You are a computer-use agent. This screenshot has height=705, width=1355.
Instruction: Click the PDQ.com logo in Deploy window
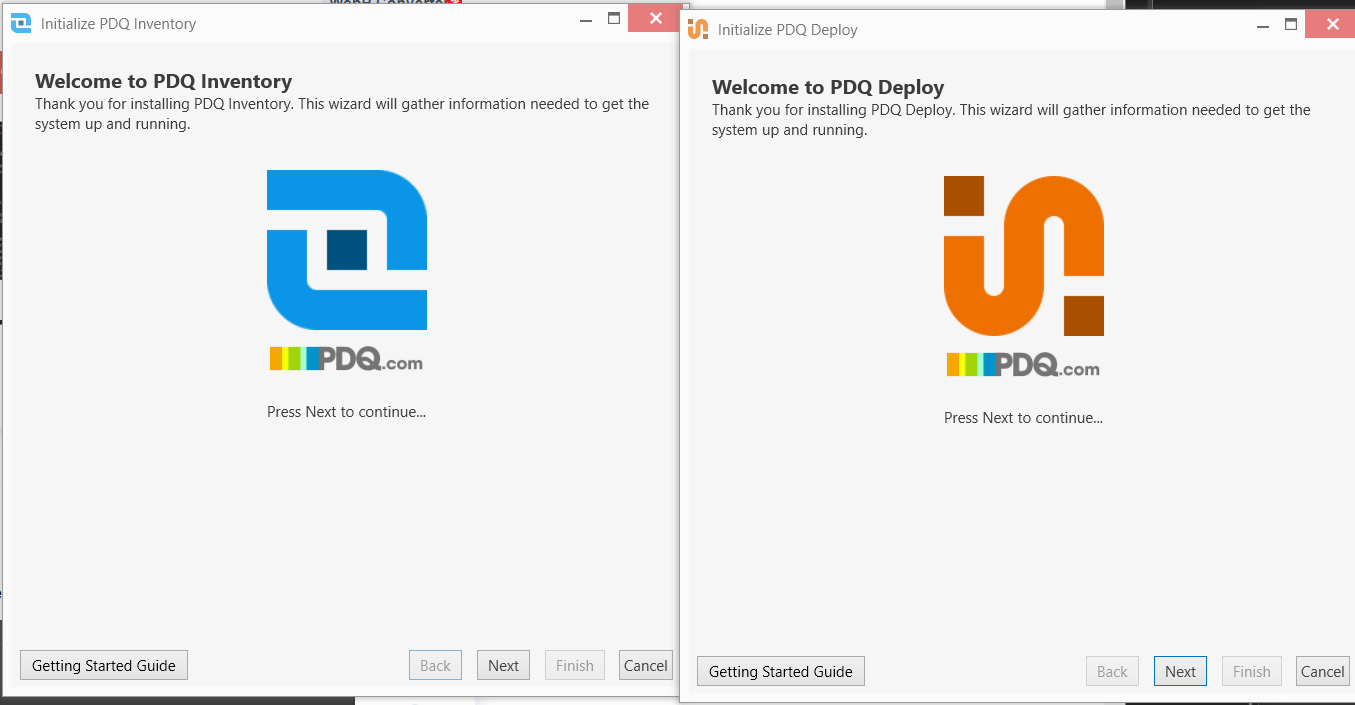pyautogui.click(x=1023, y=364)
